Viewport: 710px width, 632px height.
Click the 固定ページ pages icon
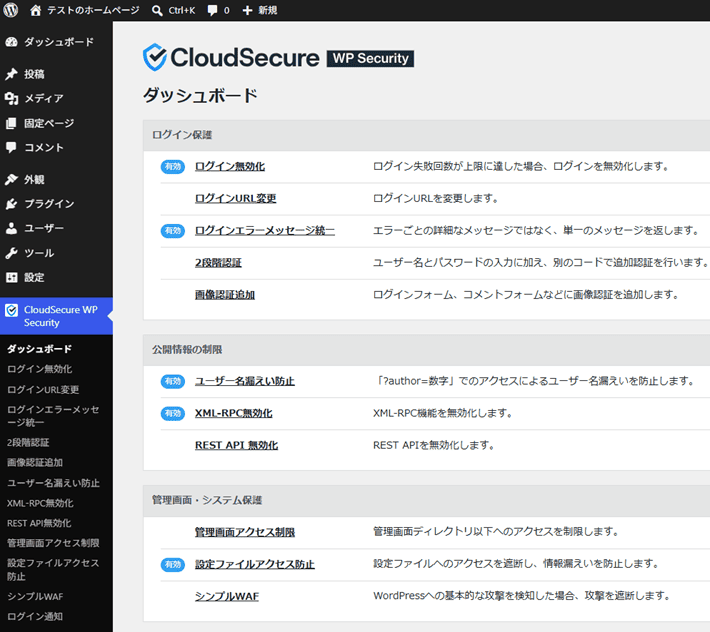click(11, 123)
